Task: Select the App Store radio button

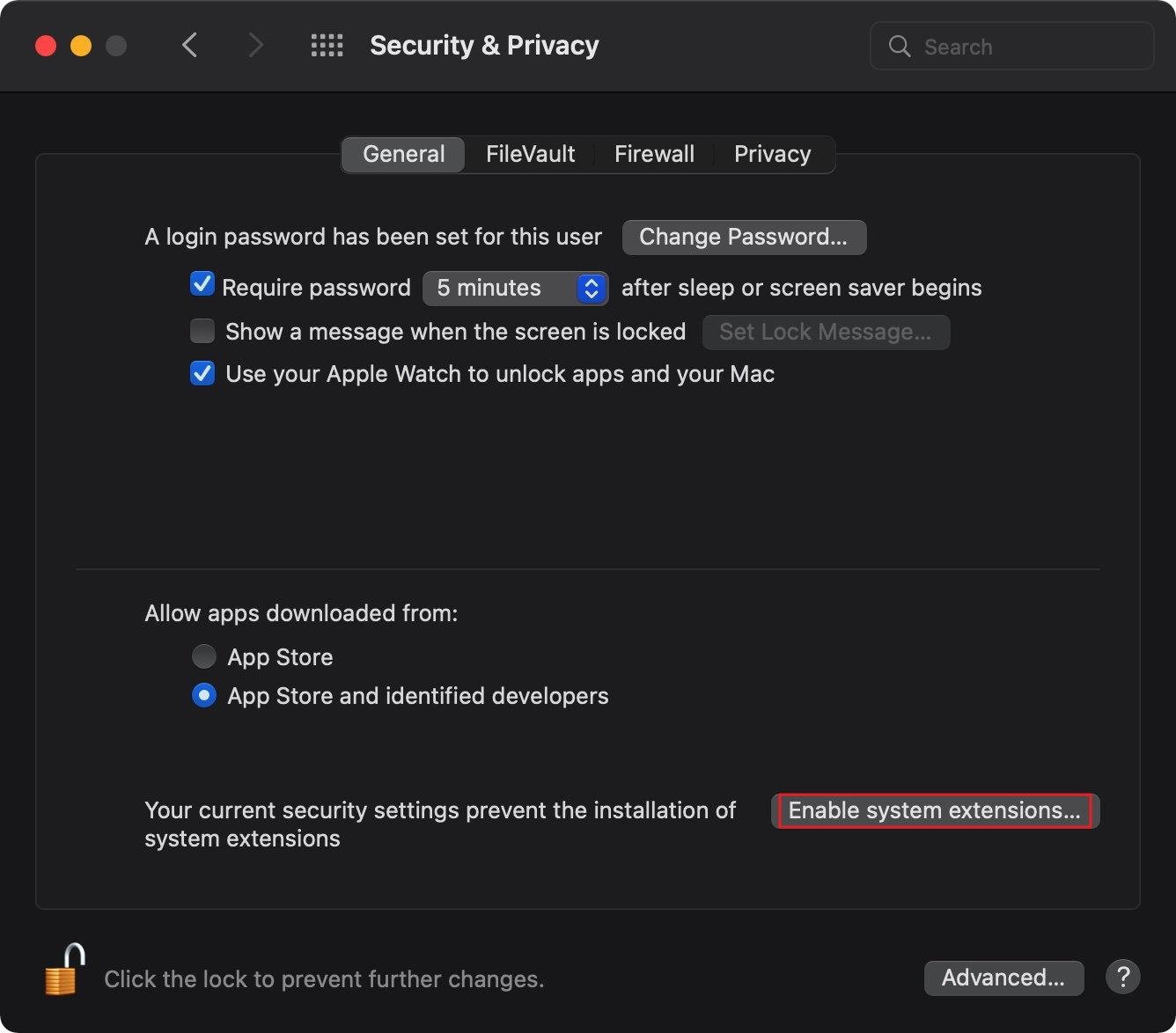Action: (x=203, y=656)
